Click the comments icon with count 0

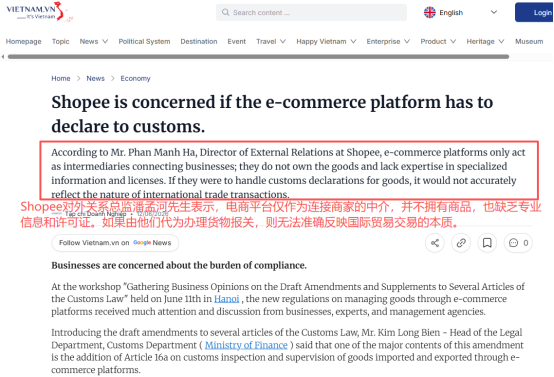518,243
